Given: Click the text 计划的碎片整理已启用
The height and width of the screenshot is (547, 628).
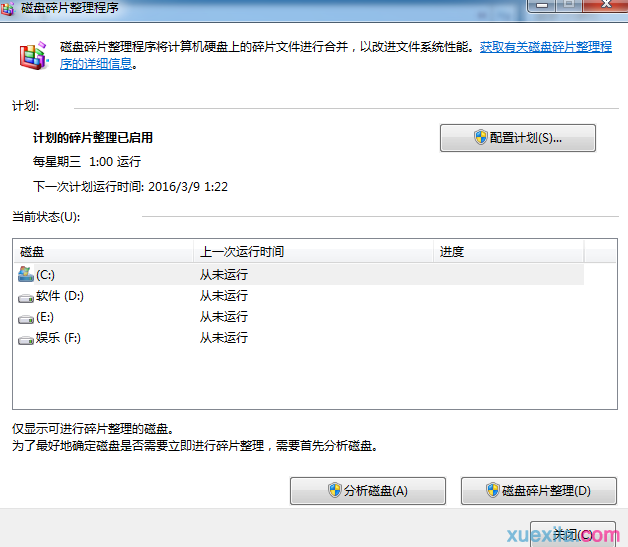Looking at the screenshot, I should click(93, 138).
